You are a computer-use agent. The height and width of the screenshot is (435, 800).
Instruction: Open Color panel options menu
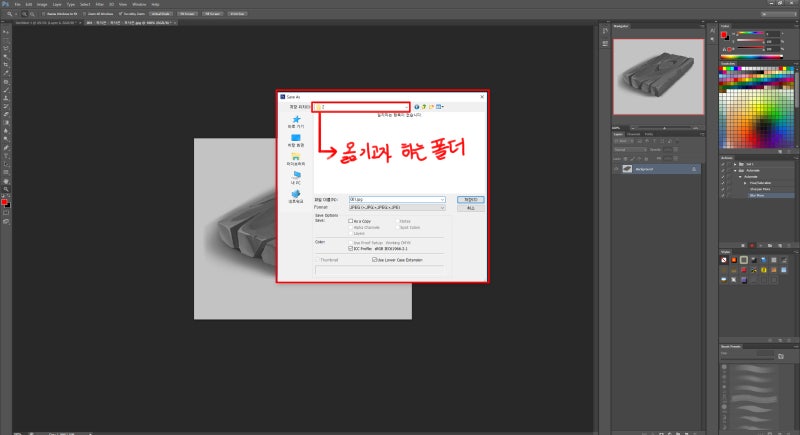point(796,25)
